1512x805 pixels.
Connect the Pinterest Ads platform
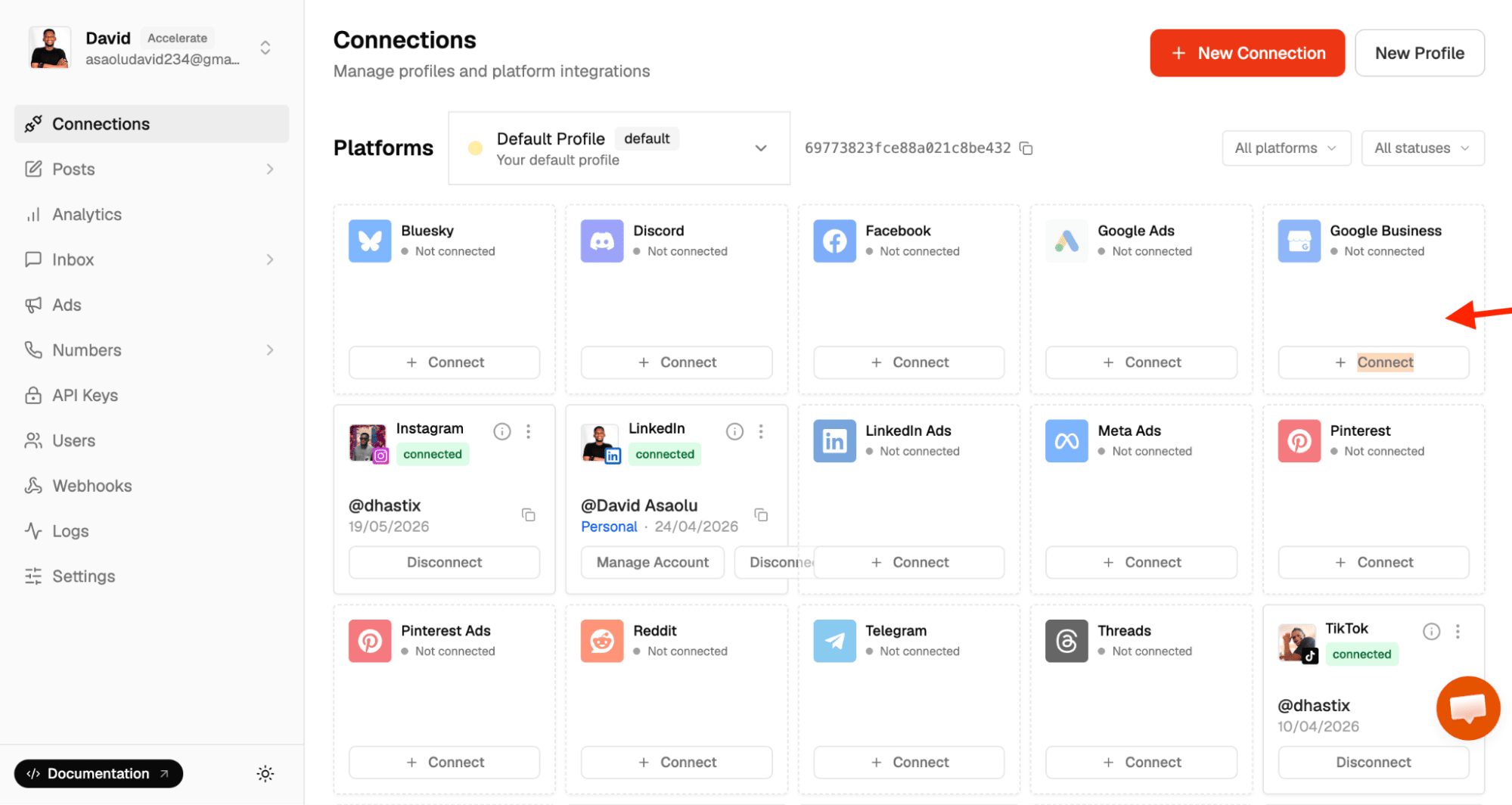click(444, 762)
